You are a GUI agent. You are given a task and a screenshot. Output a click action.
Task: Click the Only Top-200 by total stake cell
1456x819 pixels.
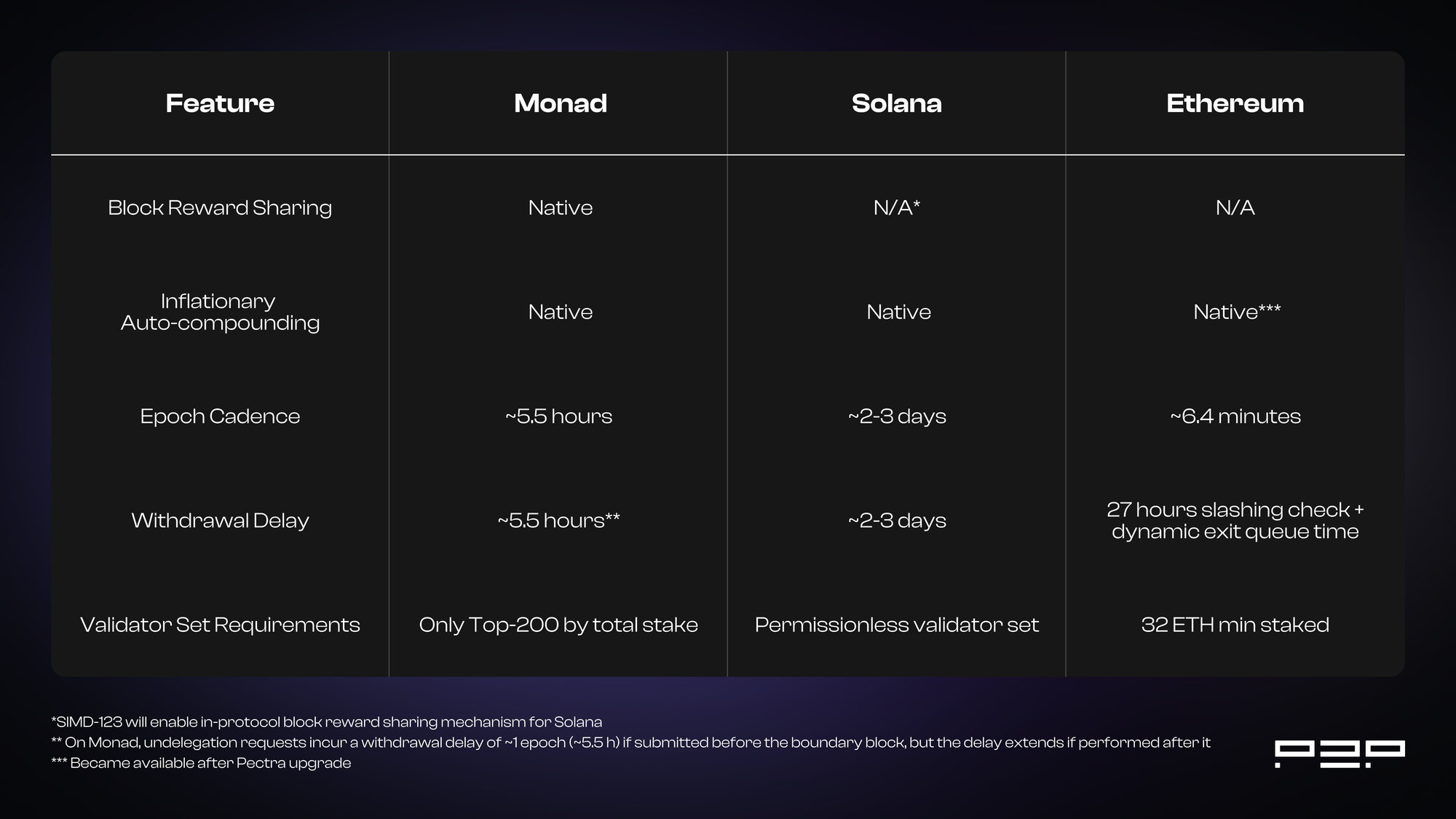tap(558, 625)
